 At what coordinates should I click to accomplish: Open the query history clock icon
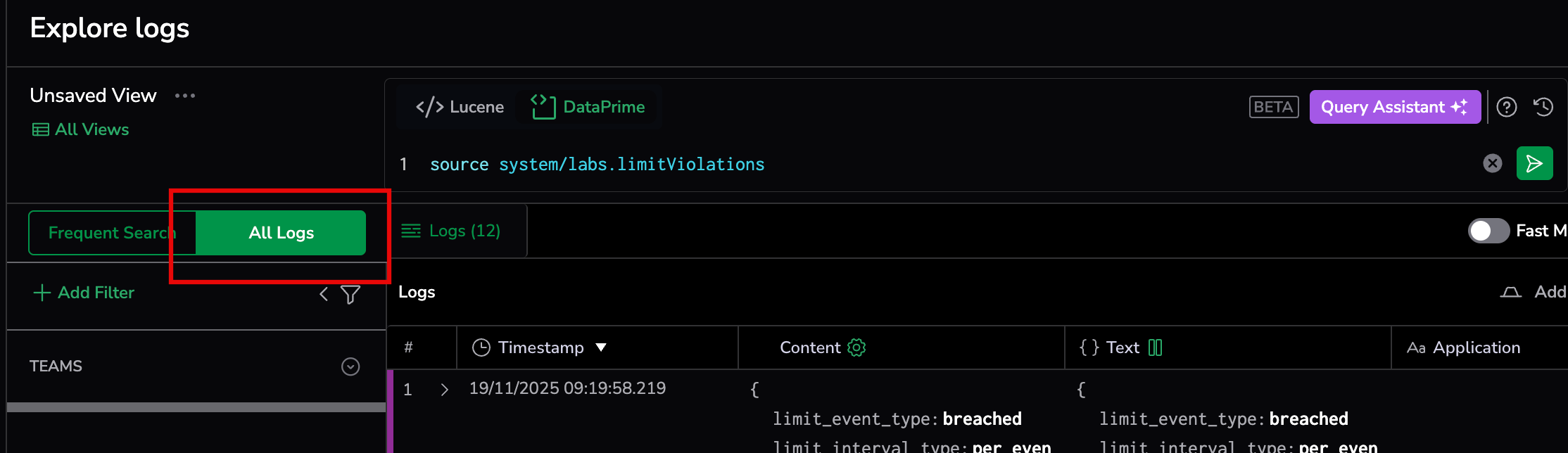pos(1543,107)
